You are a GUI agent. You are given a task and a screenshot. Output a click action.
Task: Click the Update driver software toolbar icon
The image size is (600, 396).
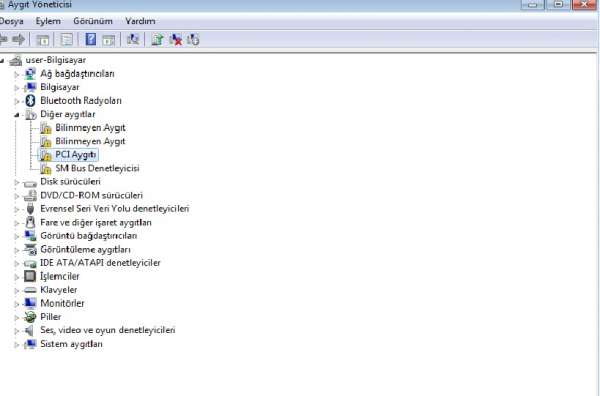[x=157, y=39]
